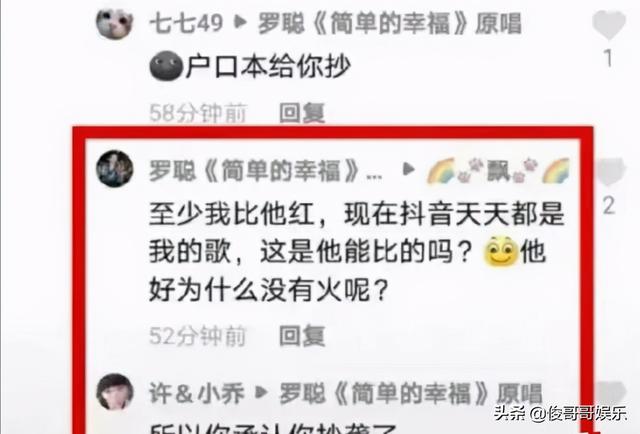This screenshot has height=434, width=640.
Task: Open username 许&小乔
Action: 197,393
